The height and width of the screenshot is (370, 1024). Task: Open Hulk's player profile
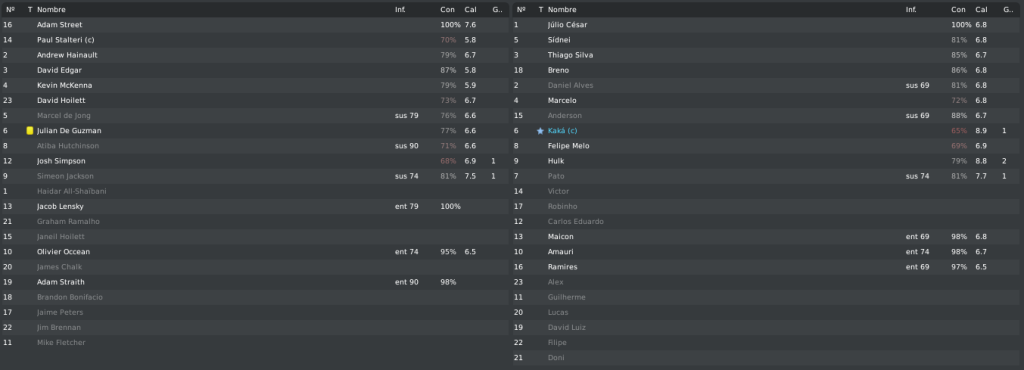click(556, 161)
